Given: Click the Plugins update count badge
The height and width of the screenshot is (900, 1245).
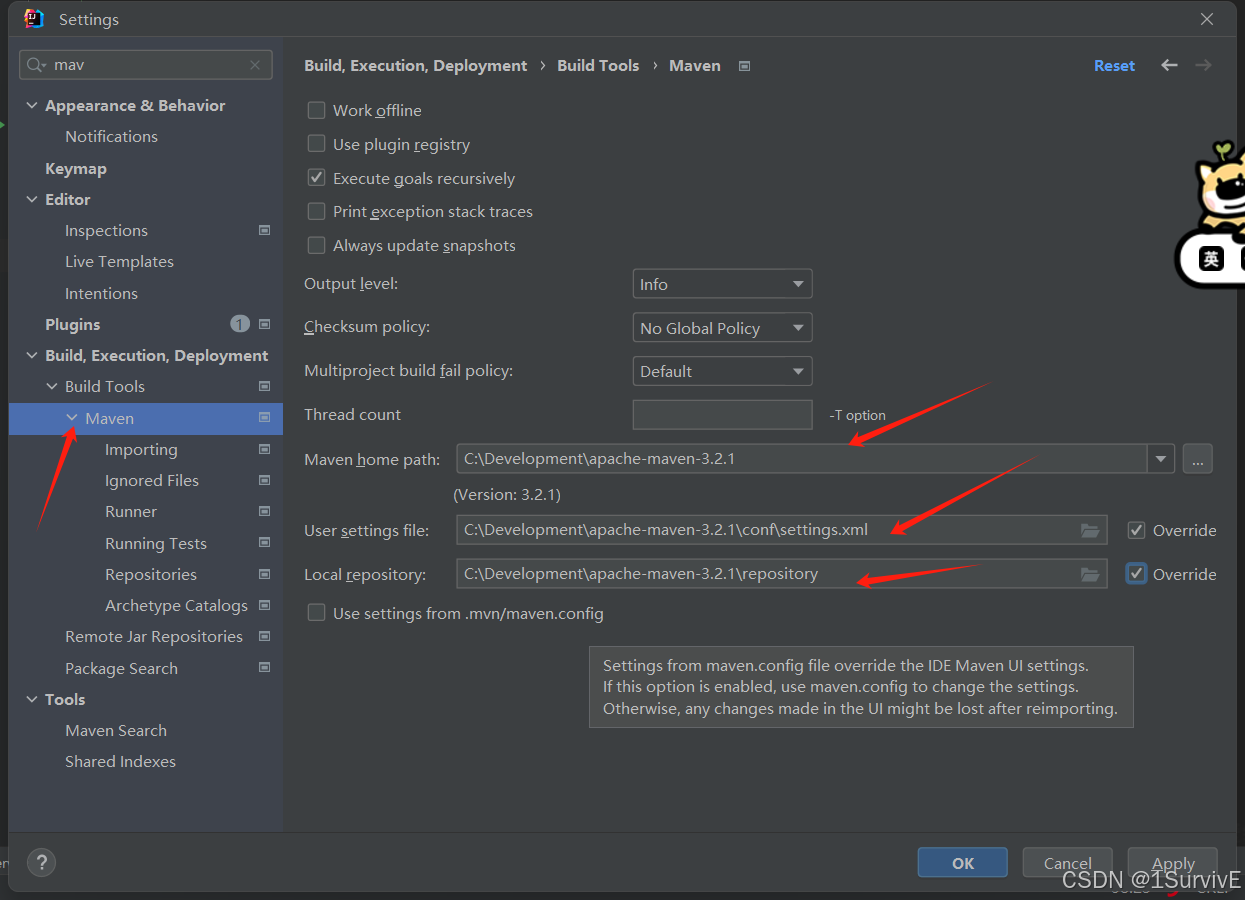Looking at the screenshot, I should (x=240, y=324).
